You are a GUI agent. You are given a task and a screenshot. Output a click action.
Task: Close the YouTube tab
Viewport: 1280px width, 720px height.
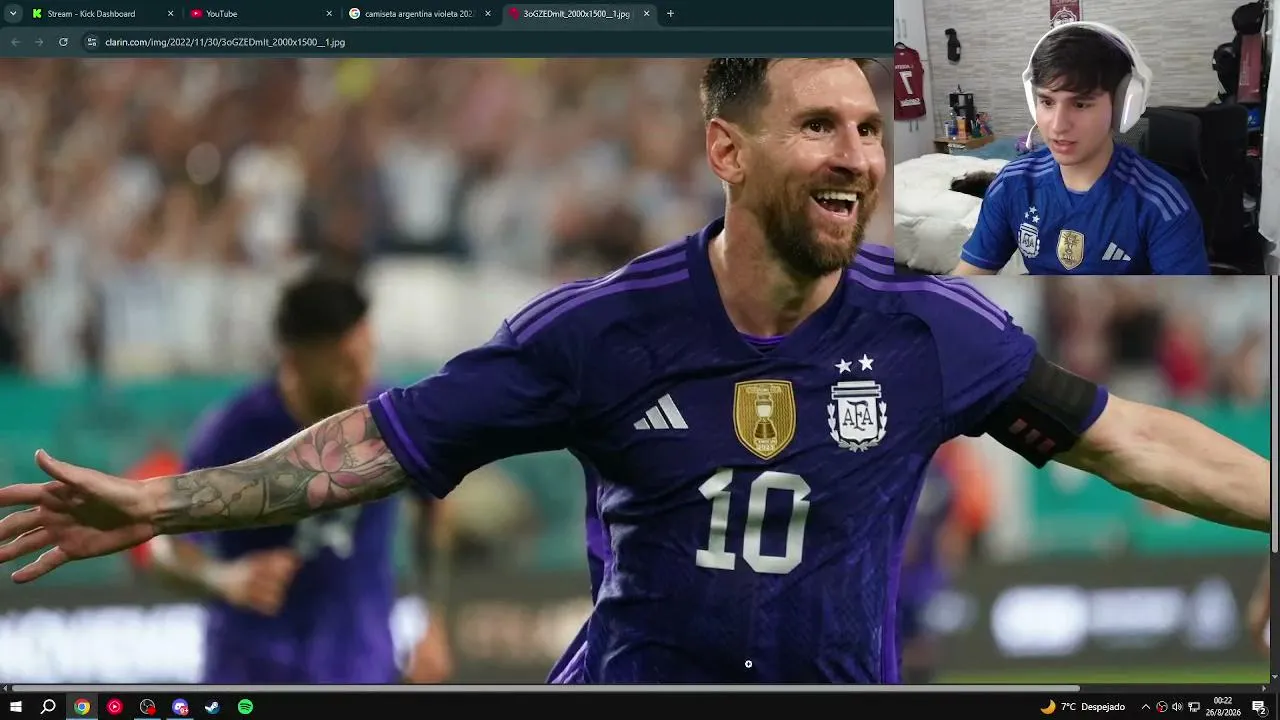click(329, 14)
